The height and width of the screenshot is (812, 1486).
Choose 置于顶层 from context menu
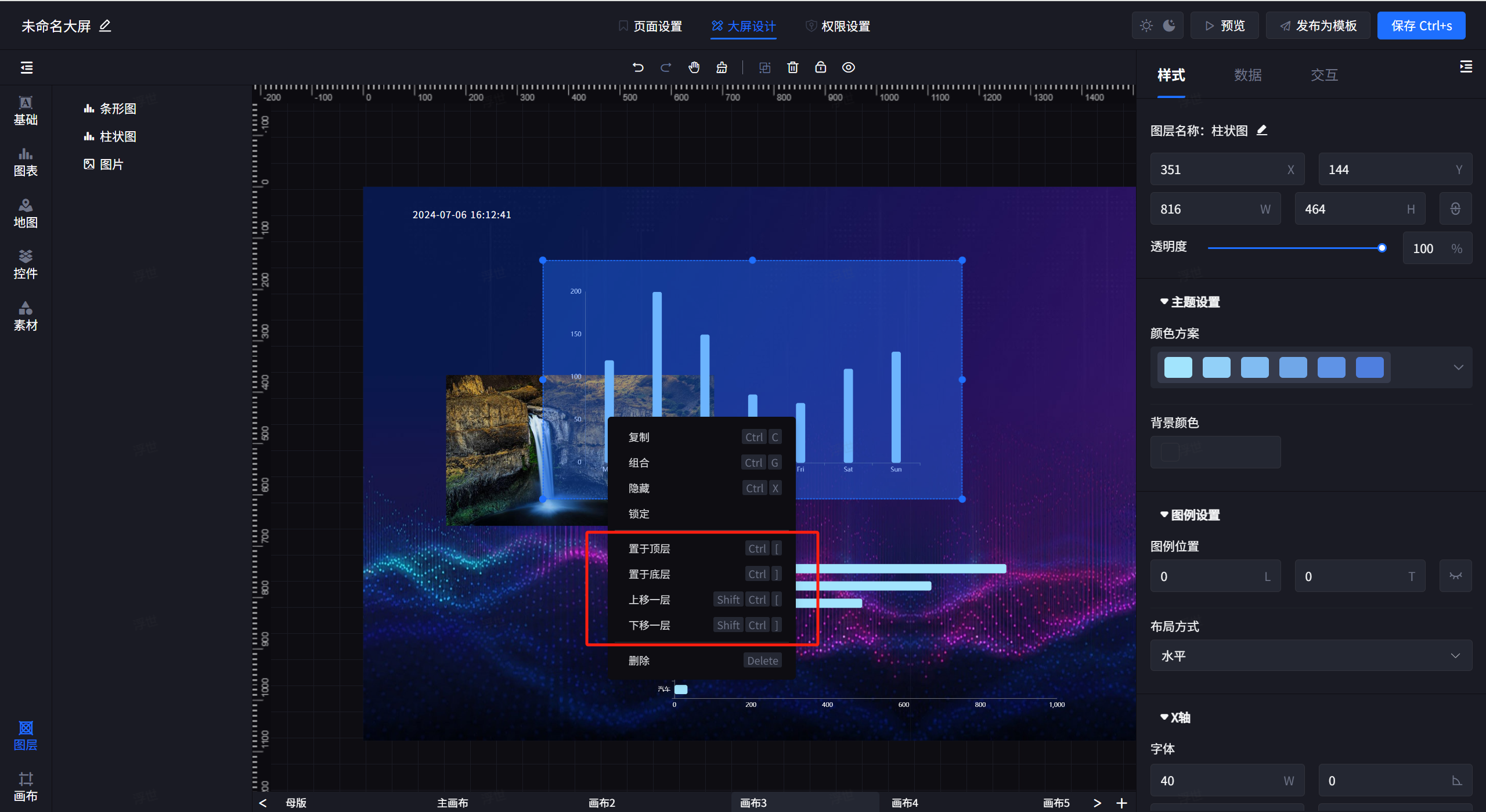click(649, 548)
